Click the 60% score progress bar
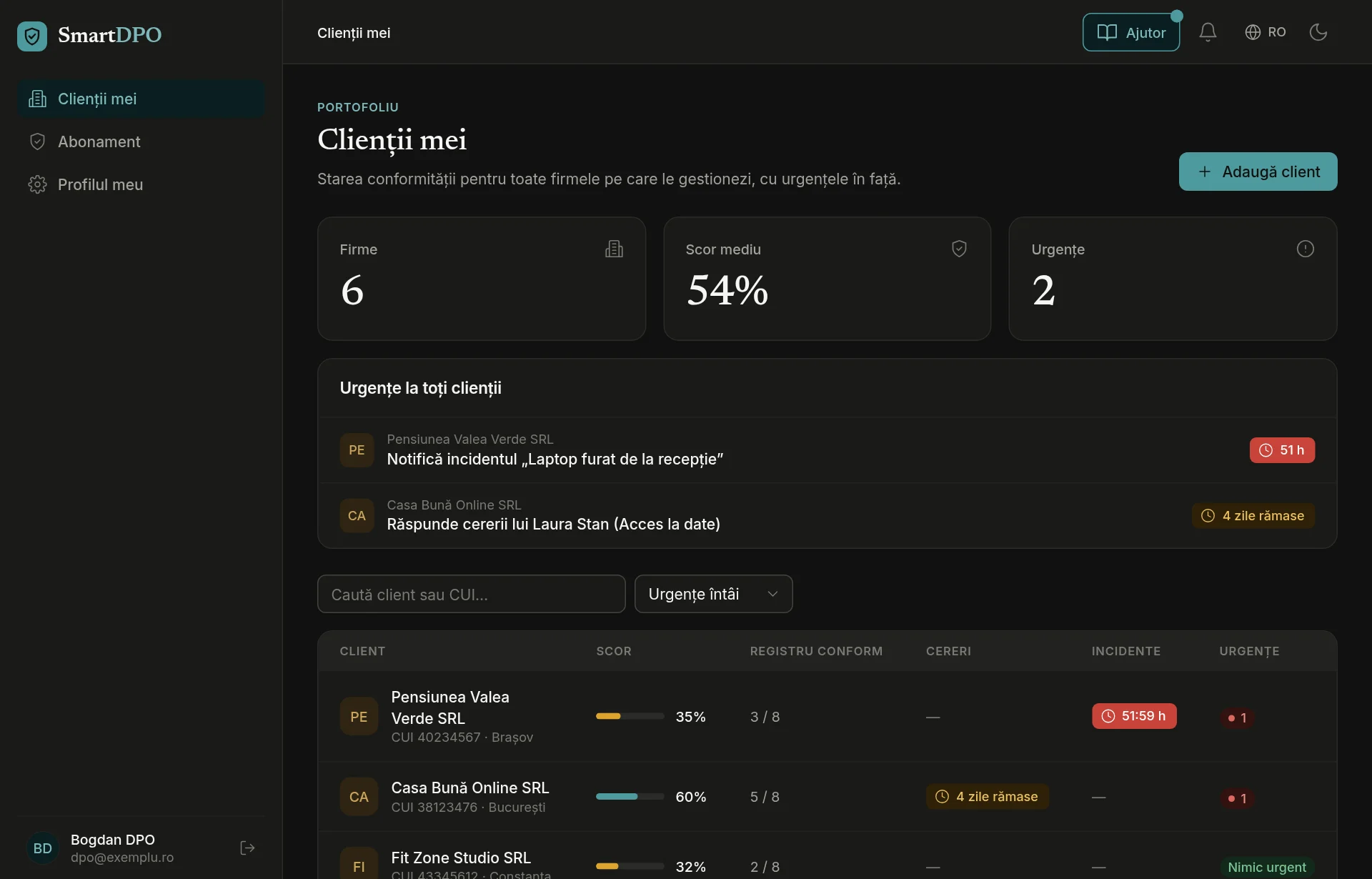The width and height of the screenshot is (1372, 879). coord(630,796)
